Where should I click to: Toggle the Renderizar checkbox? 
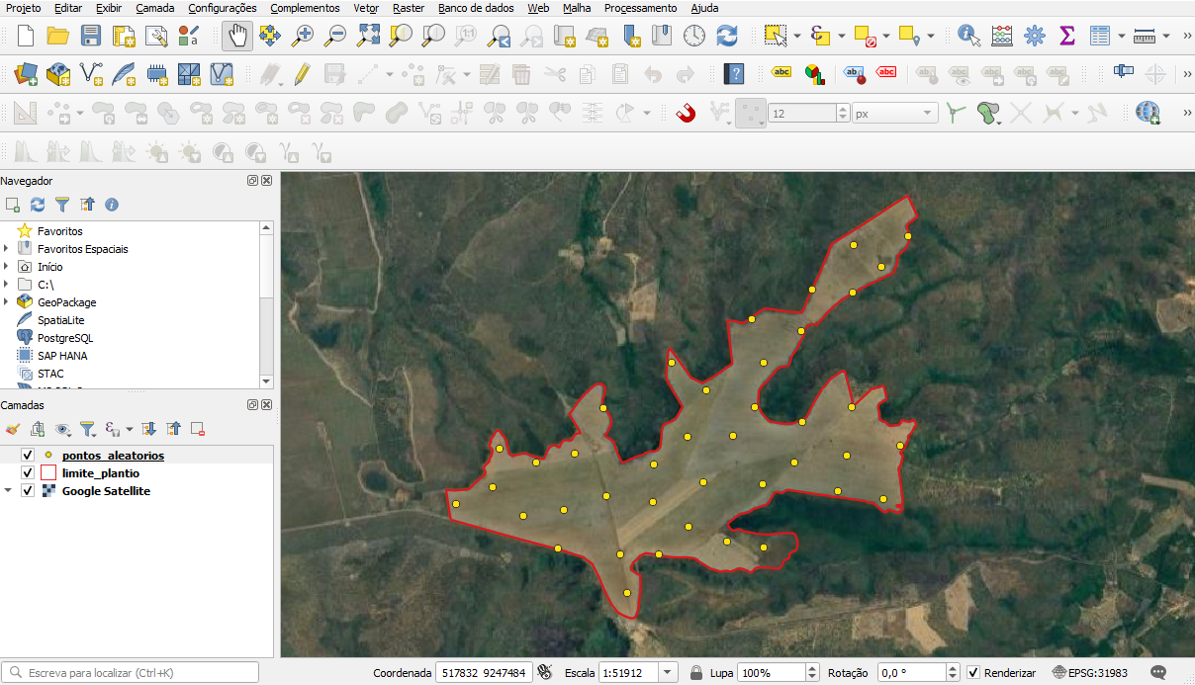pos(973,673)
